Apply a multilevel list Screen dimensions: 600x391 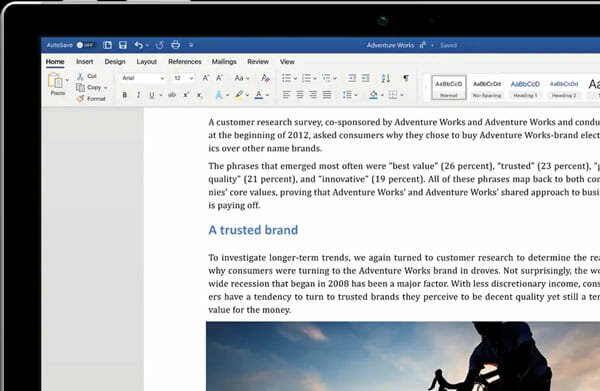click(326, 78)
